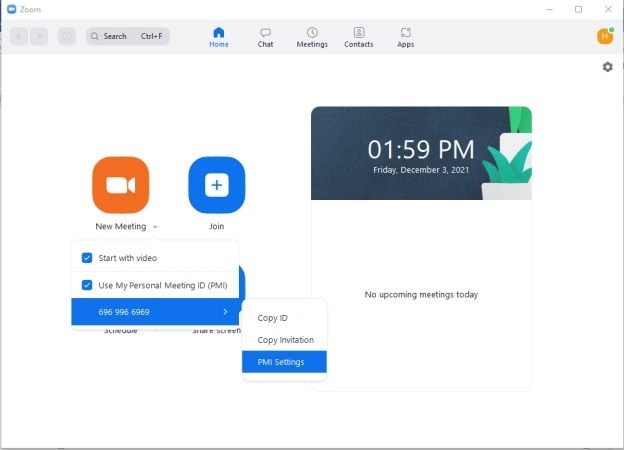Go back using the left arrow button

click(x=19, y=36)
